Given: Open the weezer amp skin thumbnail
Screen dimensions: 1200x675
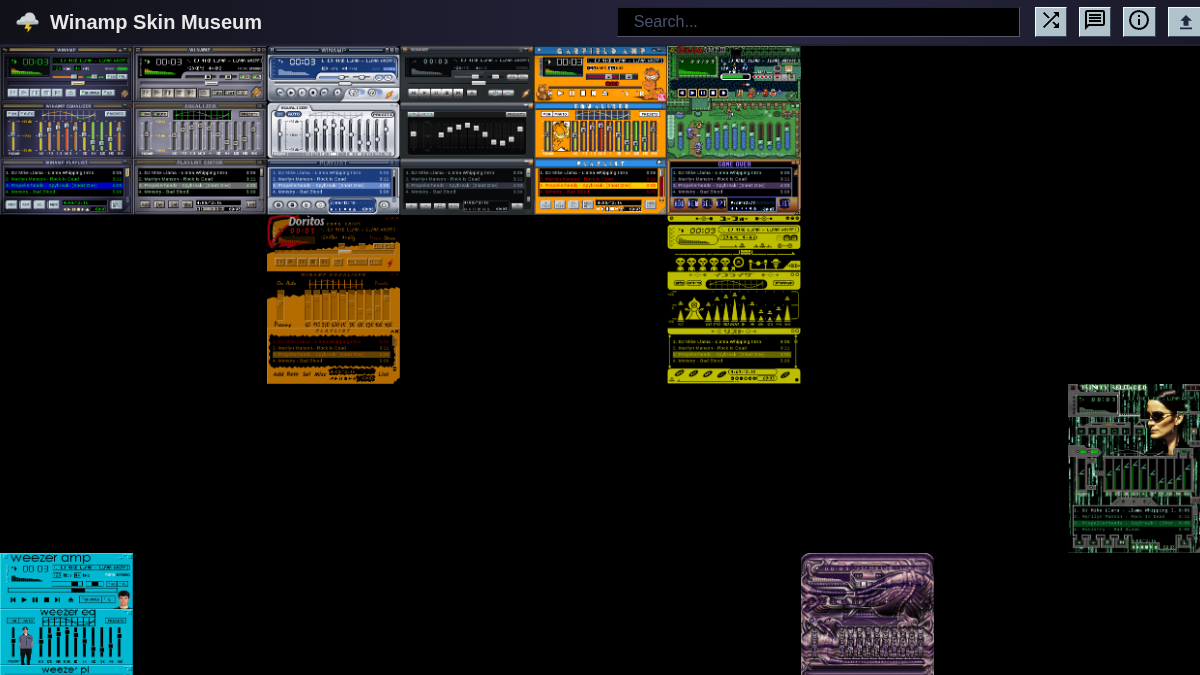Looking at the screenshot, I should point(66,614).
